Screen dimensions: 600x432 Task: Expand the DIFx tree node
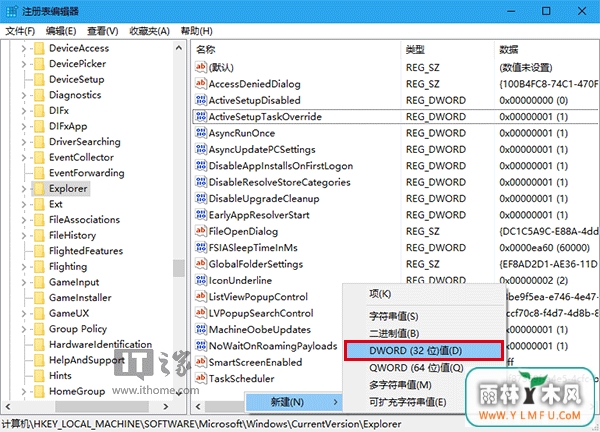[24, 111]
